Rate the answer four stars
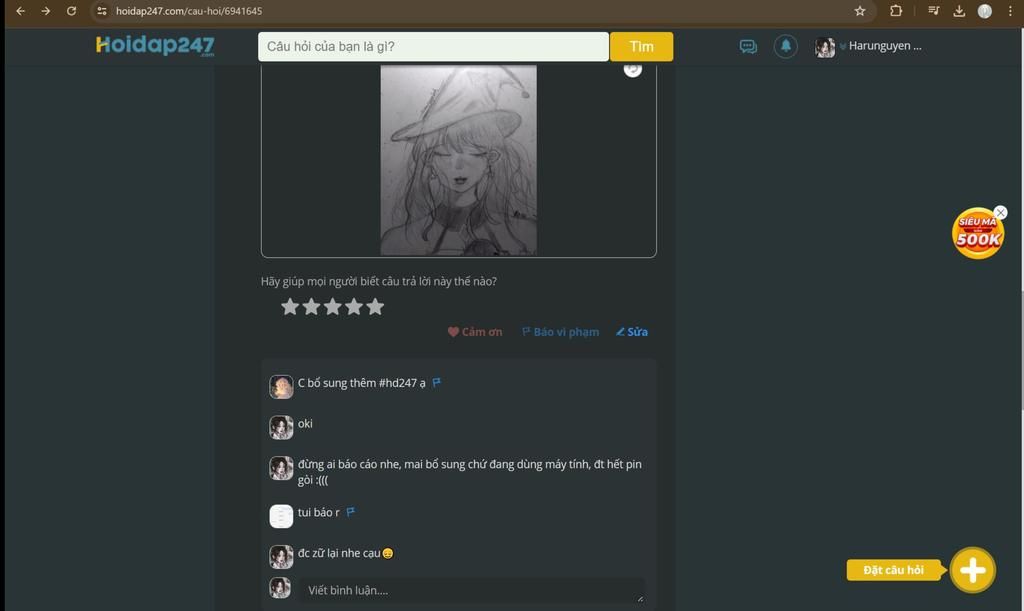 coord(354,306)
